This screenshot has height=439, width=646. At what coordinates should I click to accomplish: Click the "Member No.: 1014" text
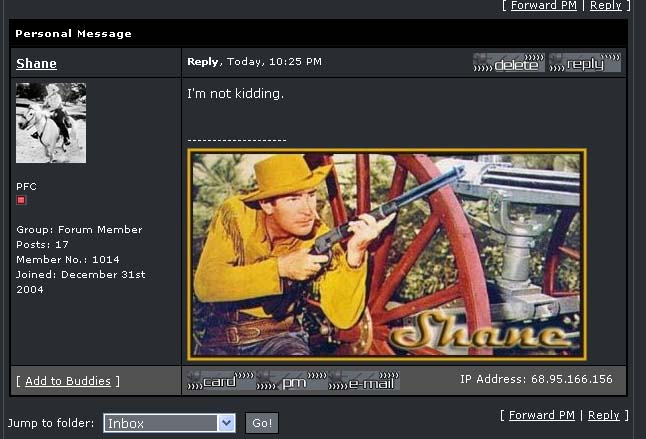[68, 259]
